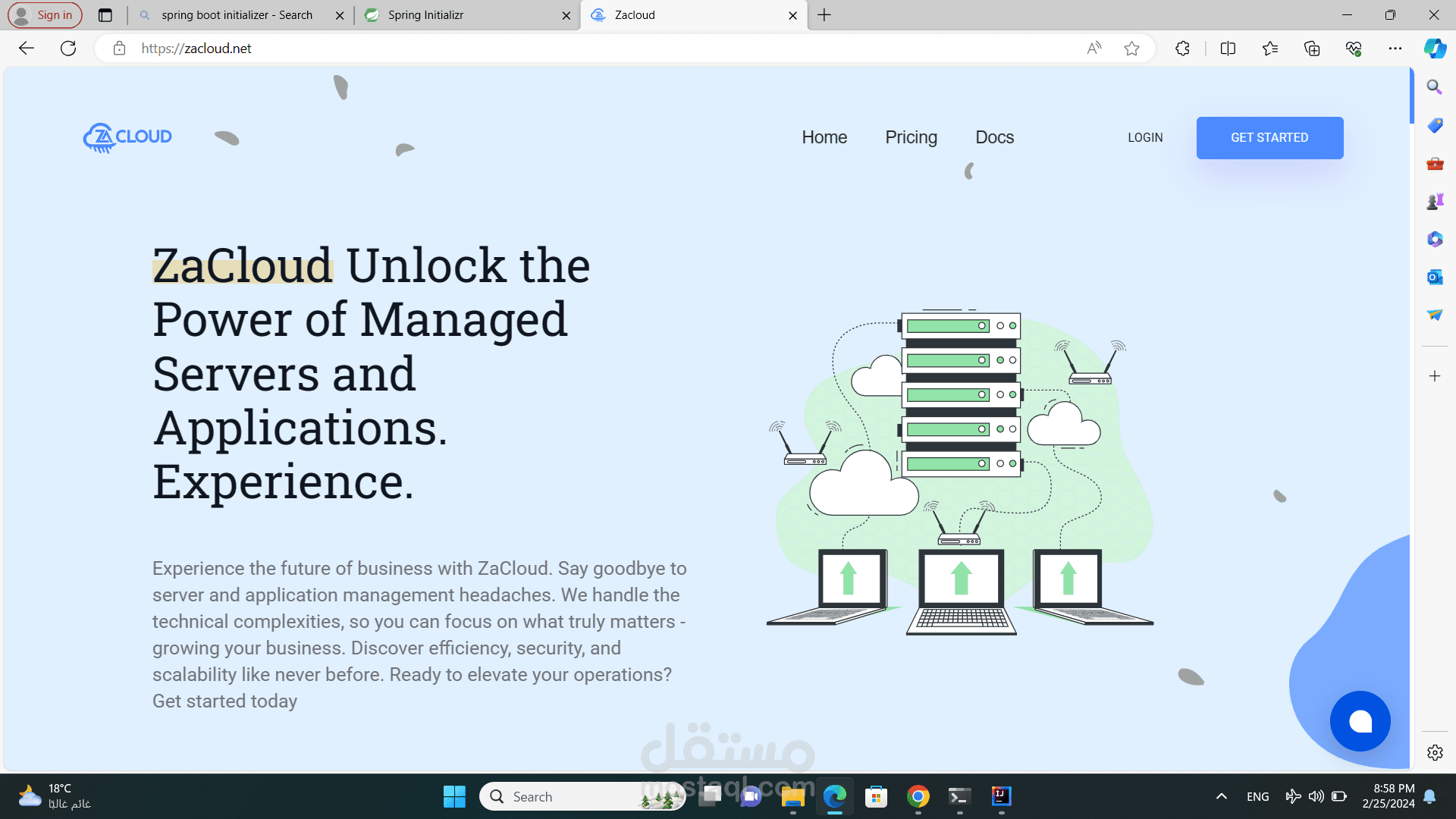
Task: Open the tab actions menu
Action: (x=105, y=14)
